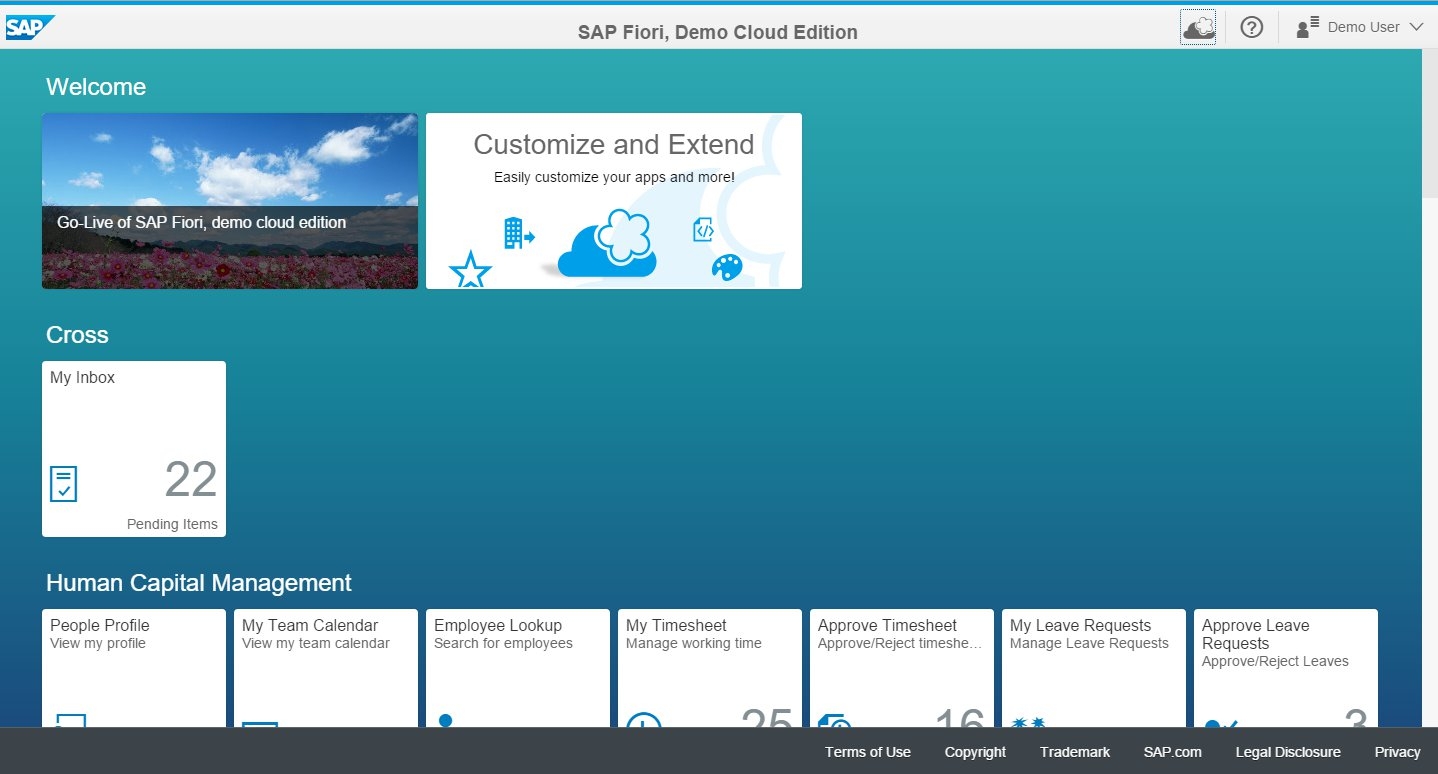Click the Terms of Use footer link
The height and width of the screenshot is (774, 1438).
(868, 752)
